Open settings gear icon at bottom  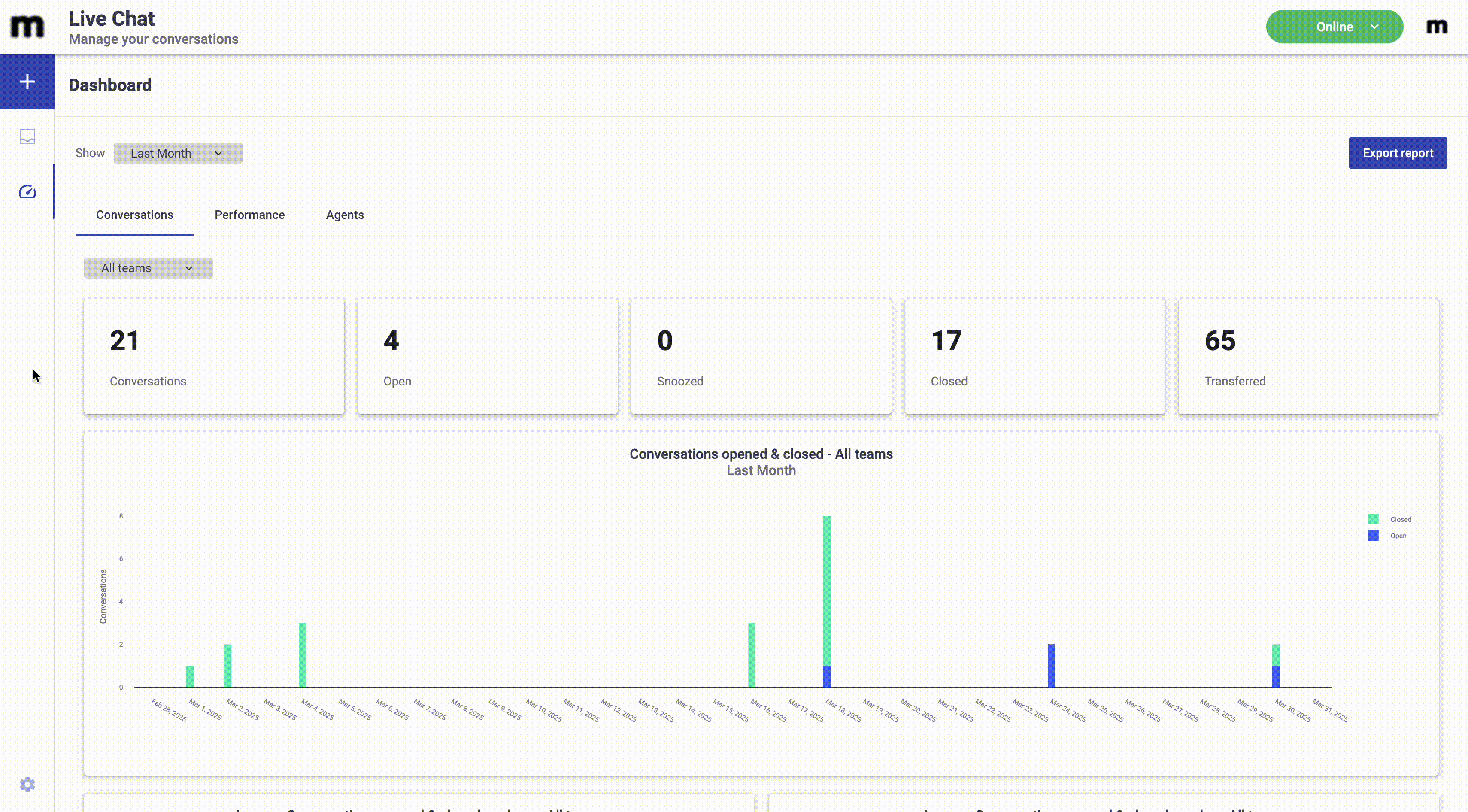(27, 784)
